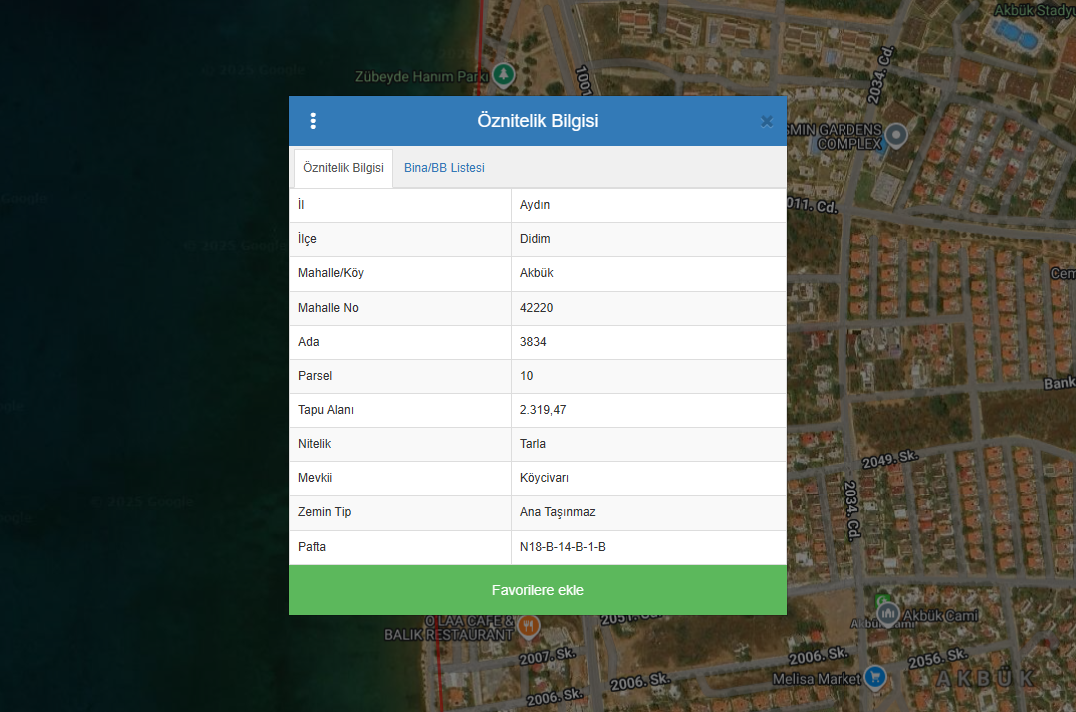Select the Nitelik value Tarla

coord(533,444)
